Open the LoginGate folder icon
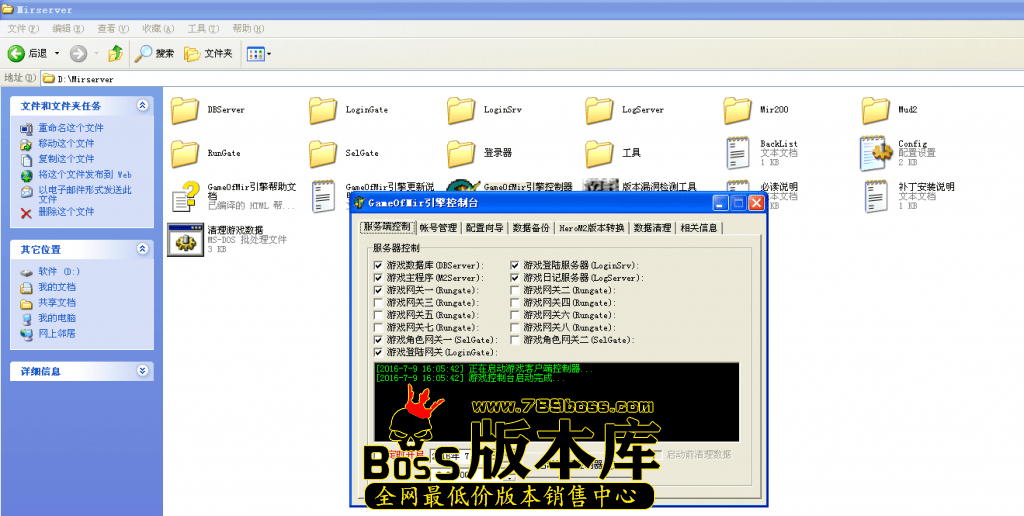This screenshot has height=516, width=1024. (322, 110)
